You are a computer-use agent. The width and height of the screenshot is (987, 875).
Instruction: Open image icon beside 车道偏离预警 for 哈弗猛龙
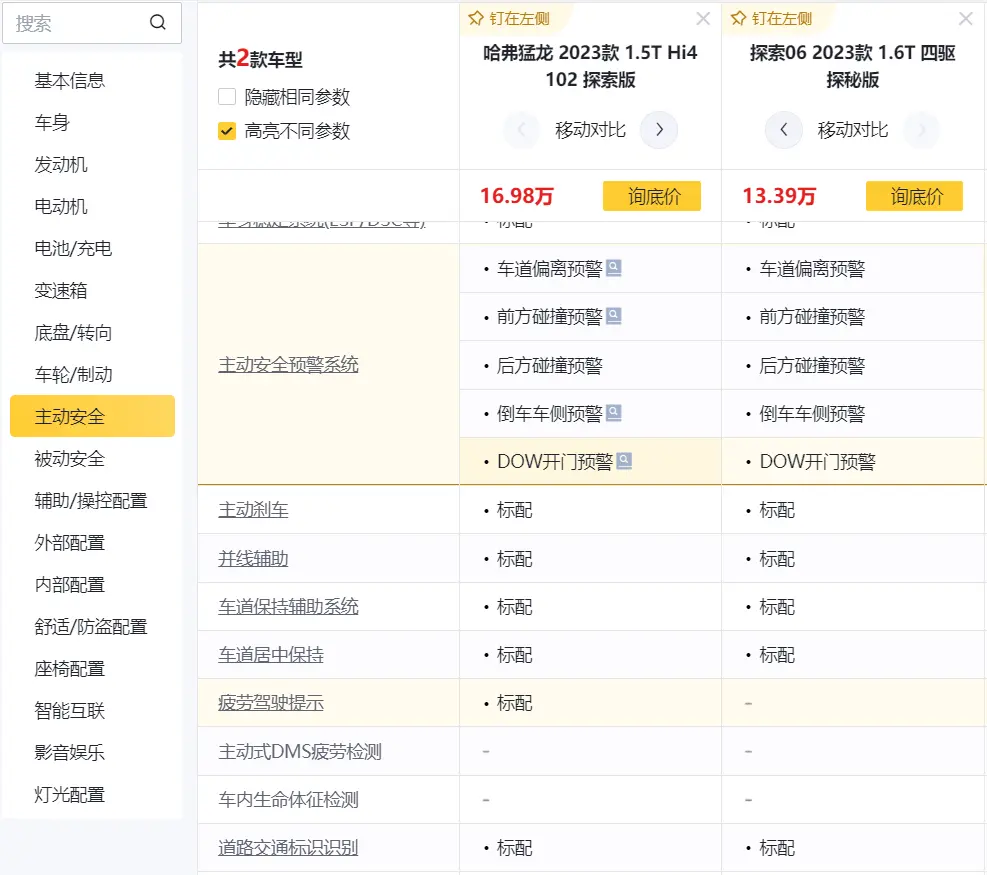(x=614, y=268)
